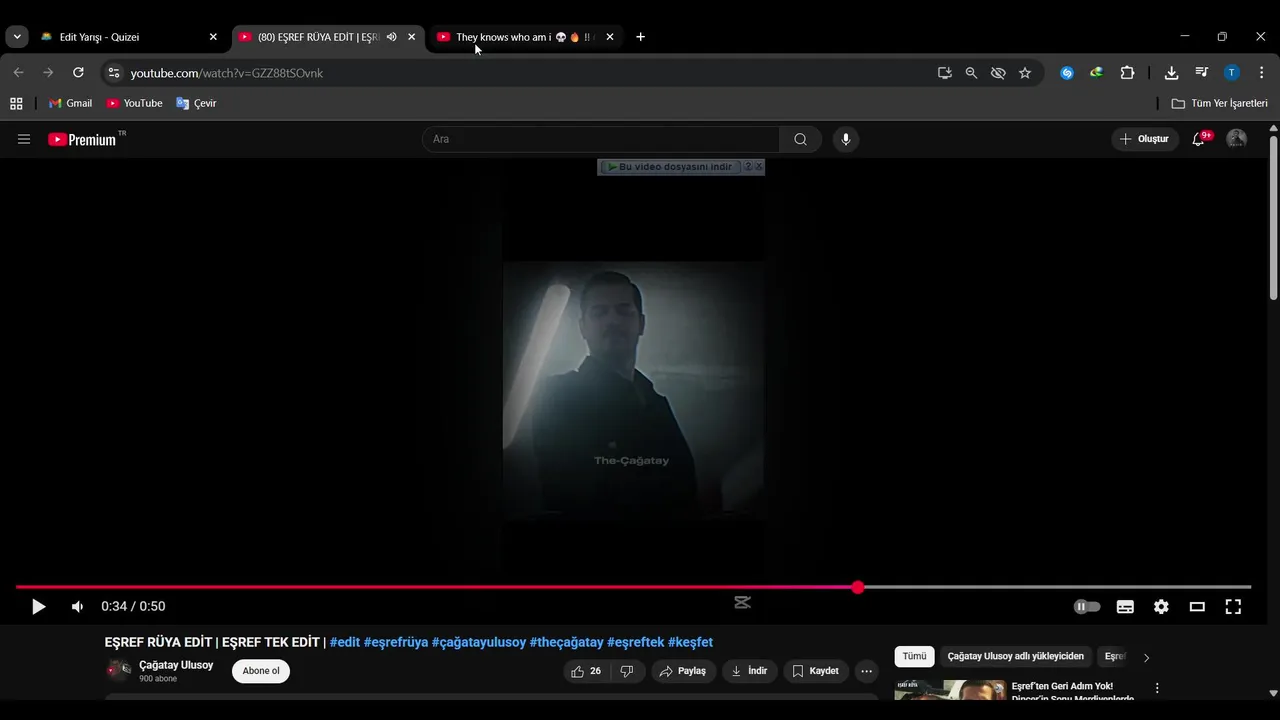Image resolution: width=1280 pixels, height=720 pixels.
Task: Open Çevir bookmark
Action: click(196, 103)
